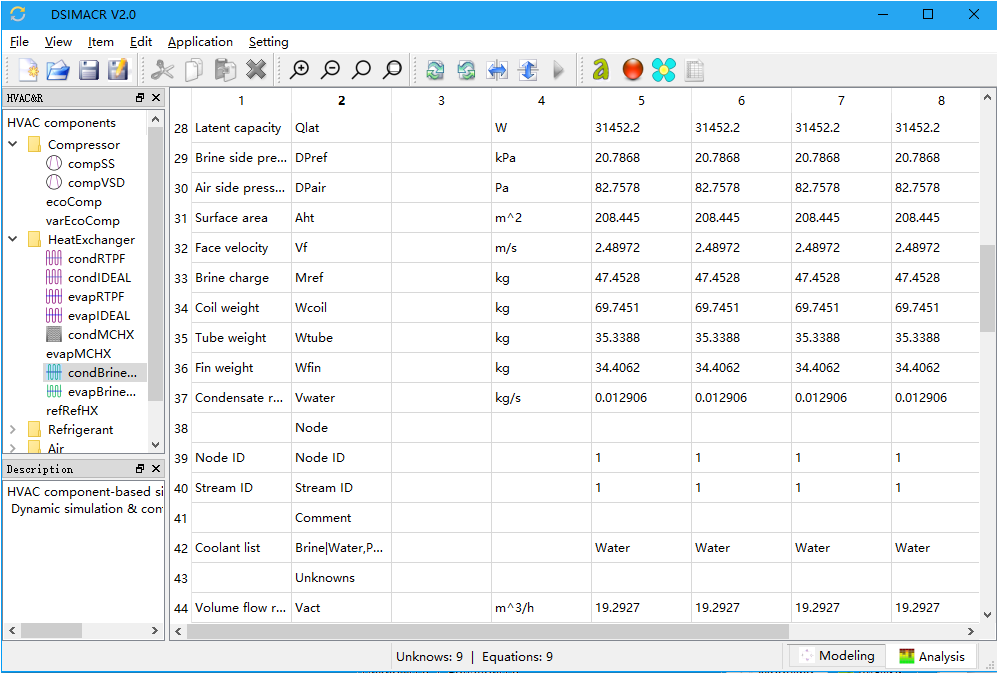Select compVSD compressor in tree

point(96,183)
